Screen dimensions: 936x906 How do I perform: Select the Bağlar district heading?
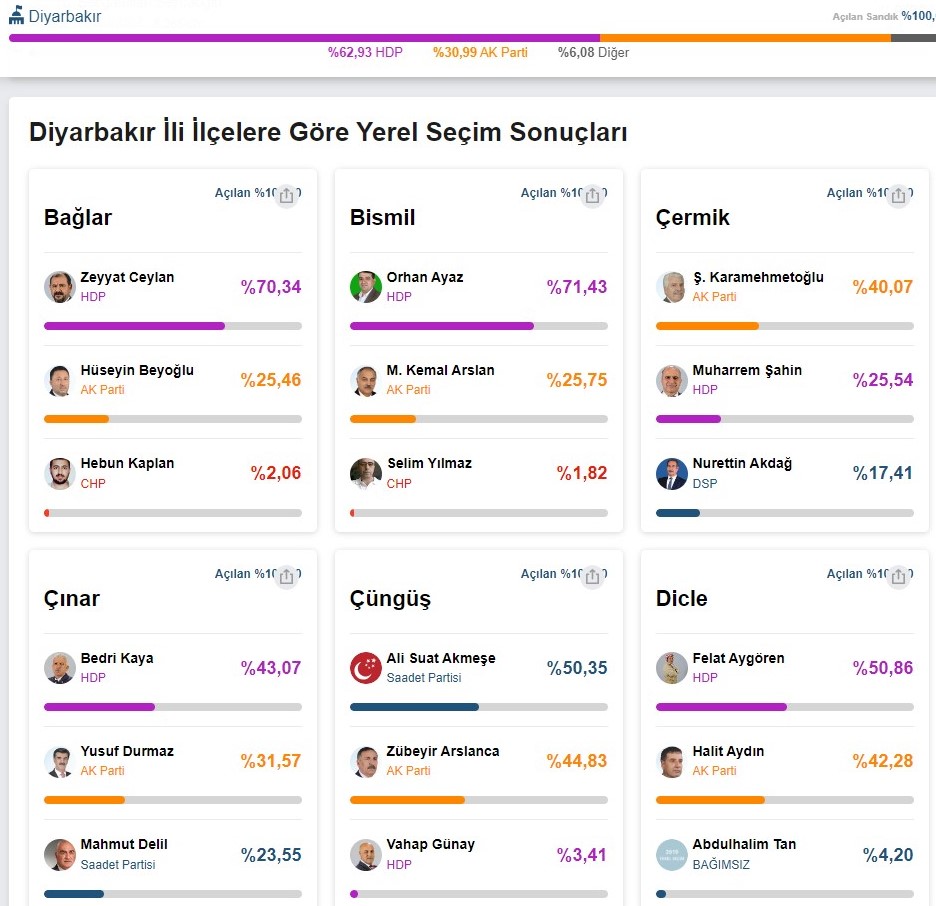pyautogui.click(x=78, y=218)
